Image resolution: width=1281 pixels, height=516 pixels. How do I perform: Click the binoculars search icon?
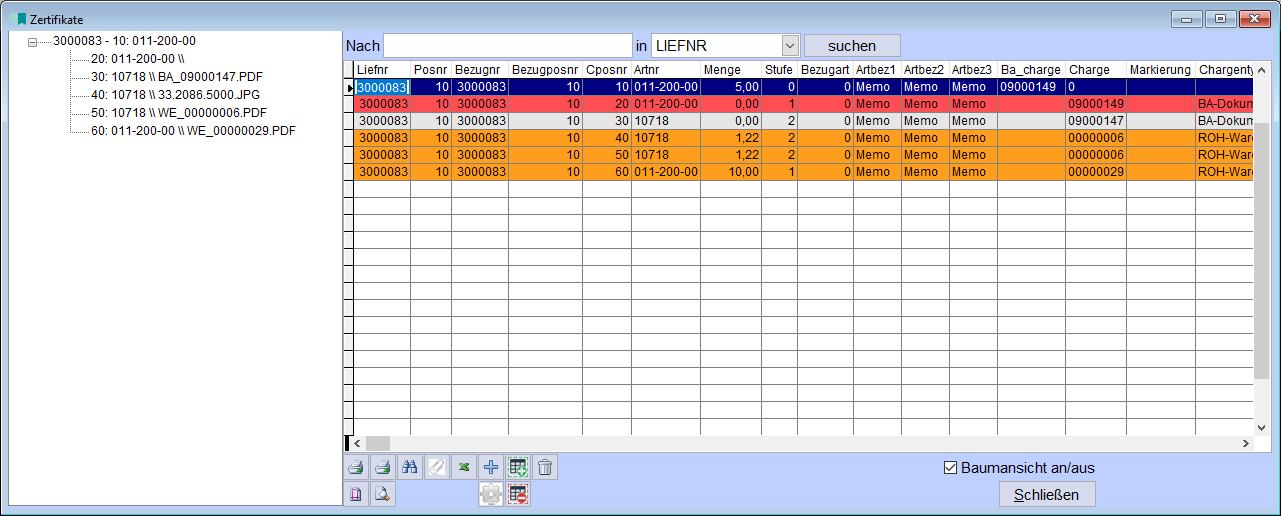[409, 467]
